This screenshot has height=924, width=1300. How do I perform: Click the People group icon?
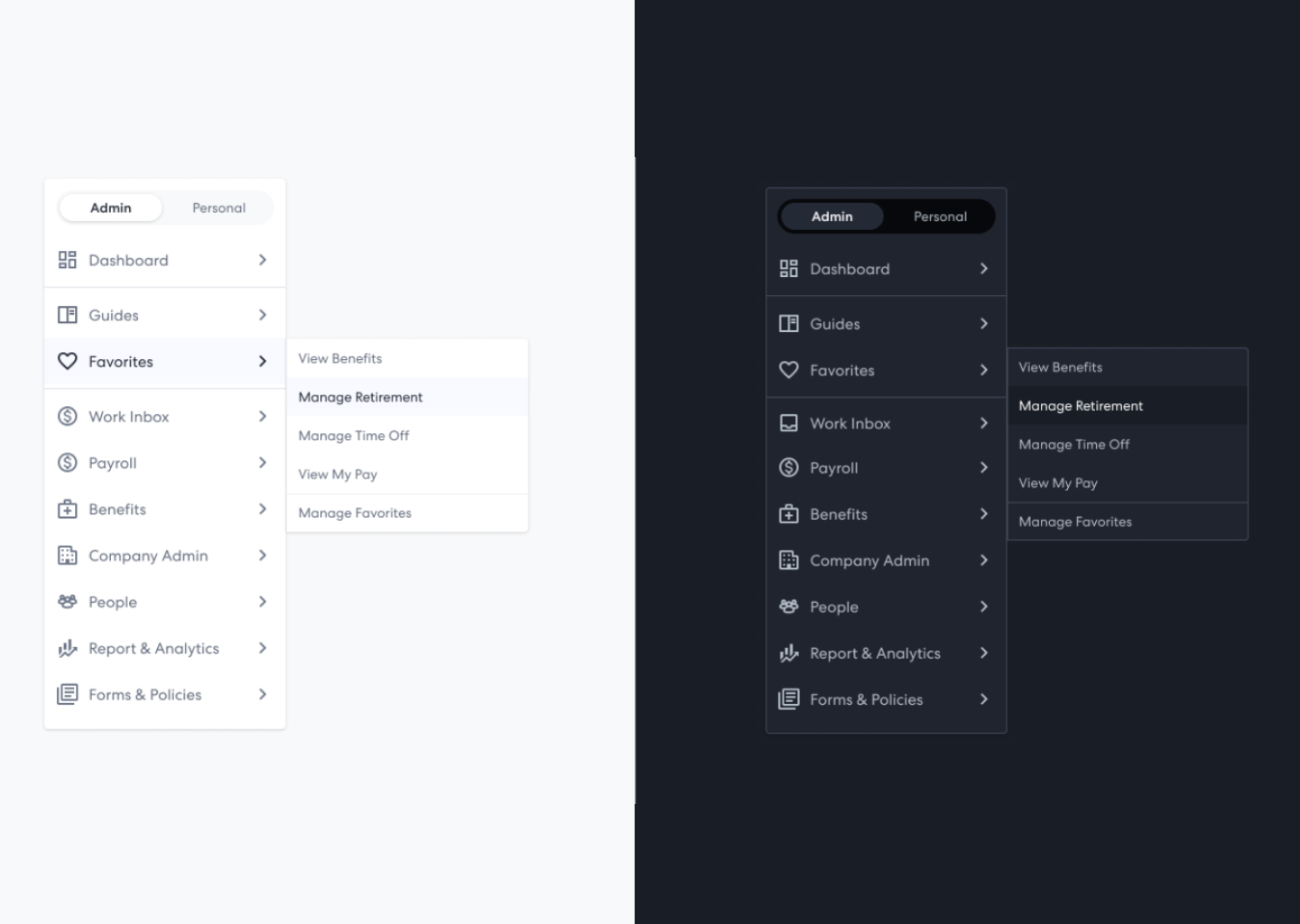[x=68, y=602]
